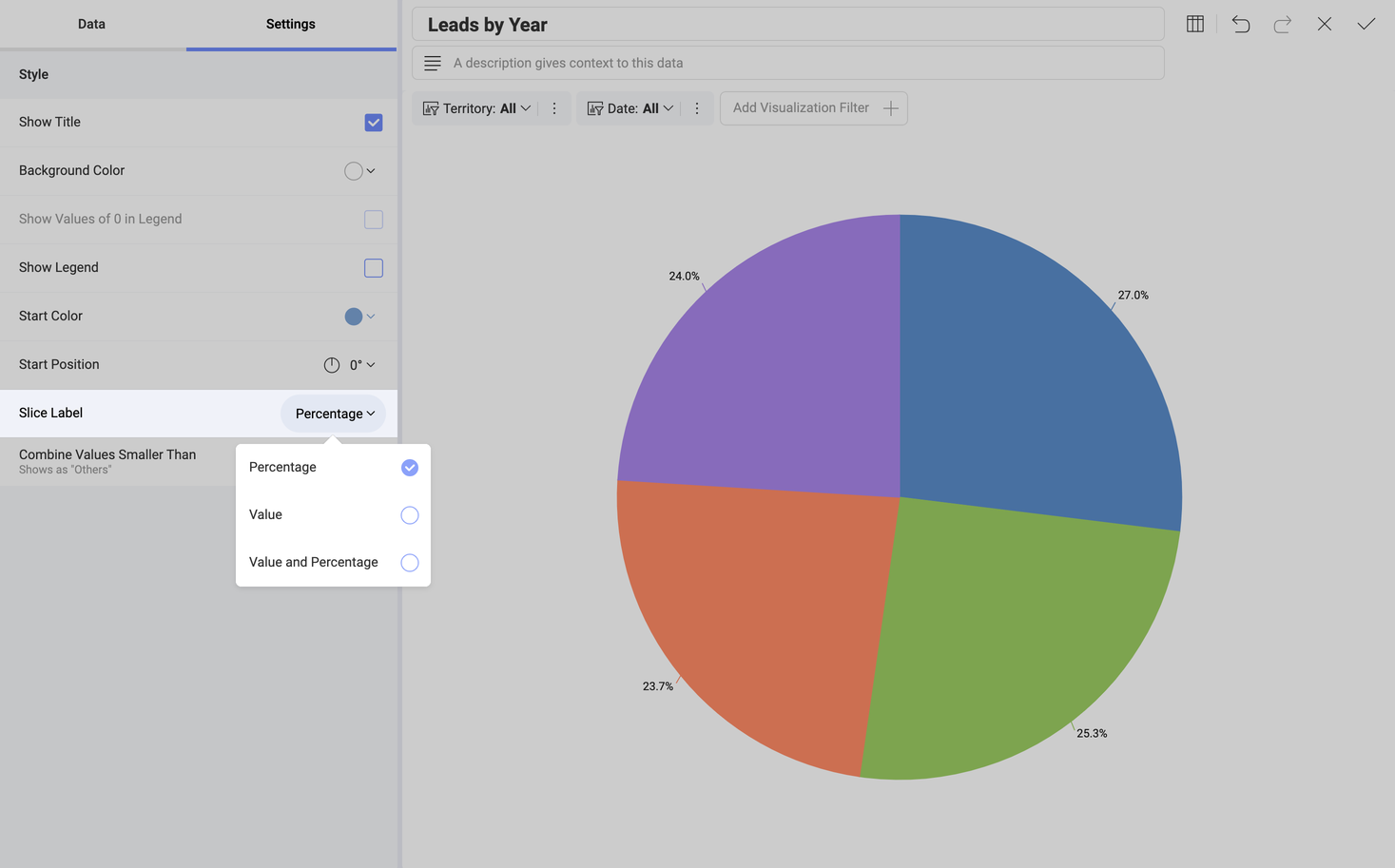The width and height of the screenshot is (1395, 868).
Task: Click the 25.3% slice label
Action: tap(1092, 734)
